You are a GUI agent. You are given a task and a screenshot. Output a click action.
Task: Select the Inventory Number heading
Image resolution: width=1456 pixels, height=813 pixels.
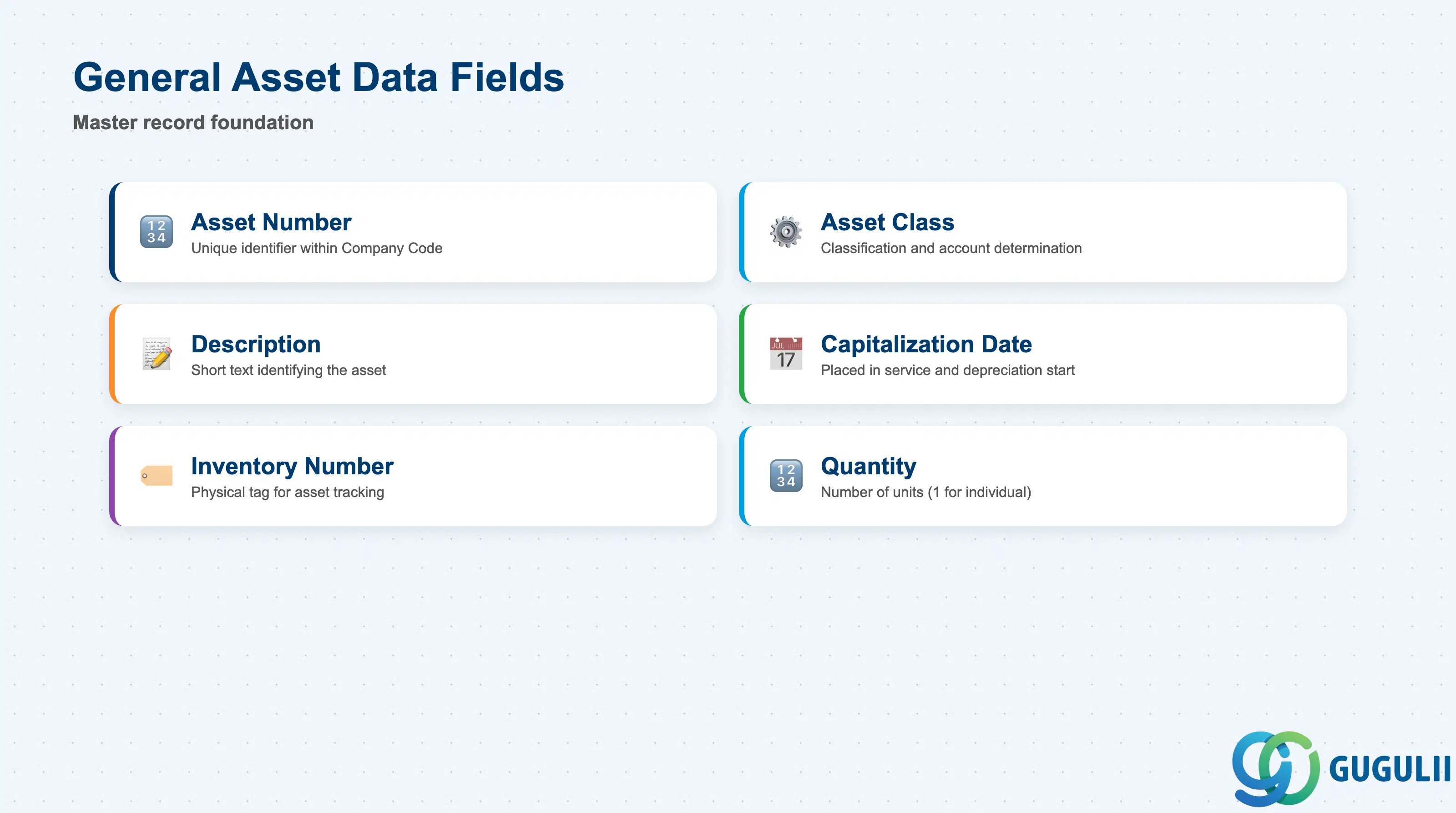292,467
